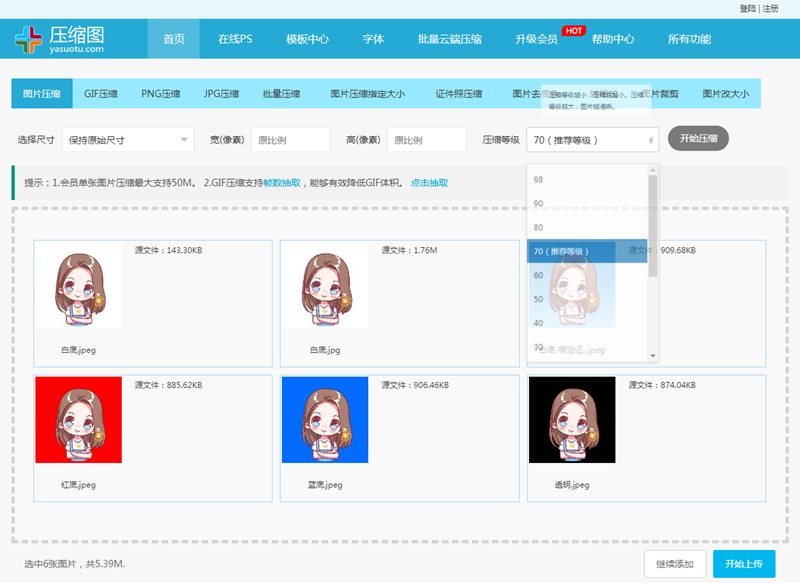Go to 模板中心 in navigation bar
800x583 pixels.
click(x=307, y=39)
